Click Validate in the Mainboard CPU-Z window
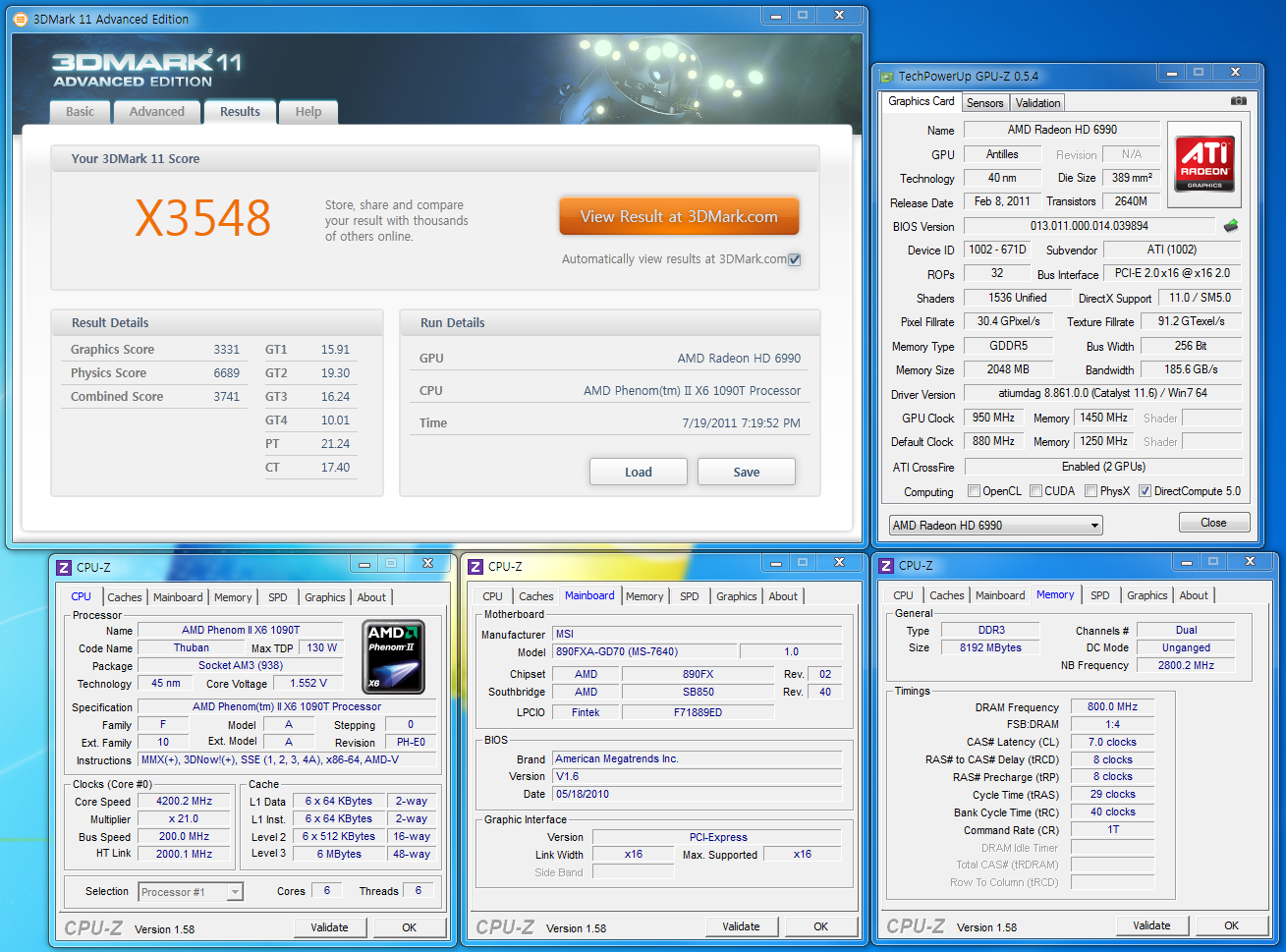The height and width of the screenshot is (952, 1286). (x=741, y=926)
